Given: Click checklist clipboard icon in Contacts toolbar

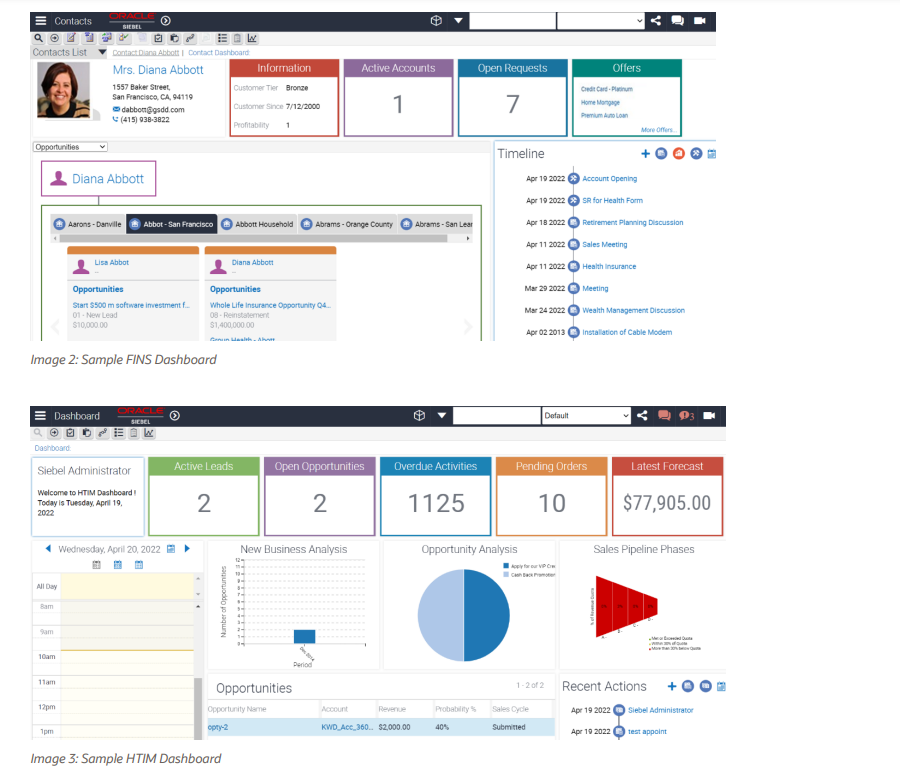Looking at the screenshot, I should 158,38.
